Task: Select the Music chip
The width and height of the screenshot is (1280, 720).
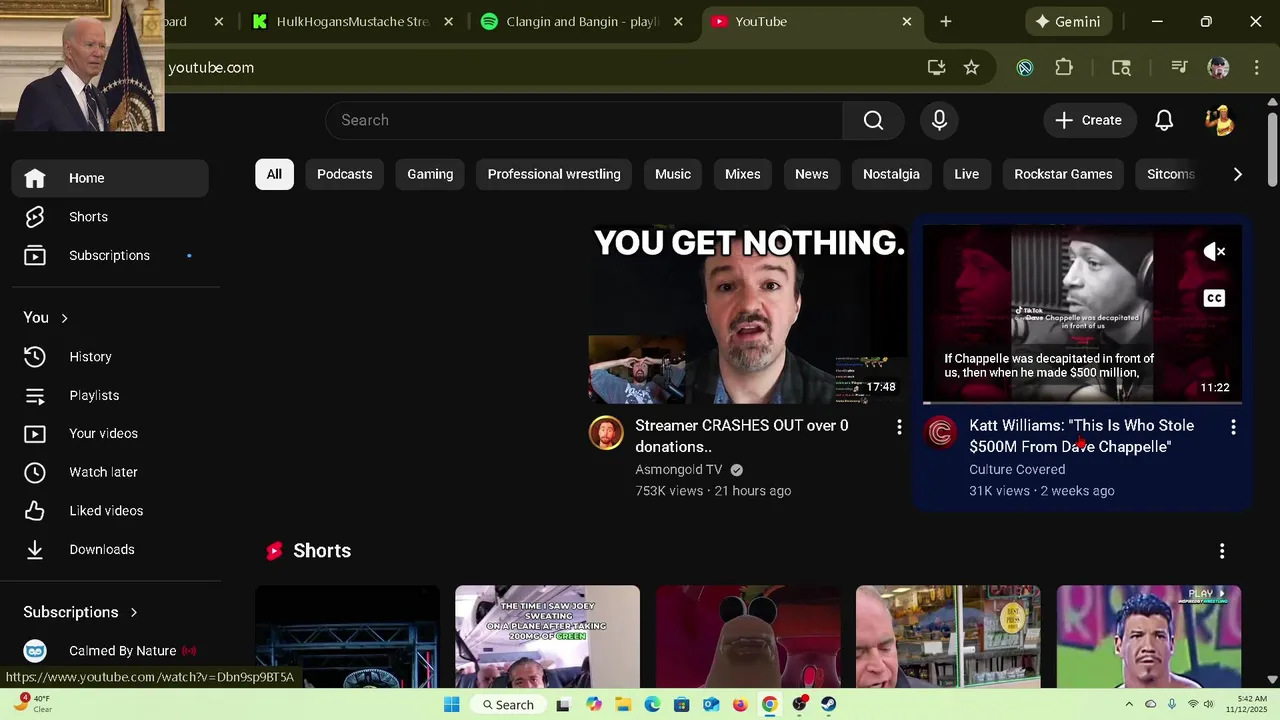Action: (x=673, y=174)
